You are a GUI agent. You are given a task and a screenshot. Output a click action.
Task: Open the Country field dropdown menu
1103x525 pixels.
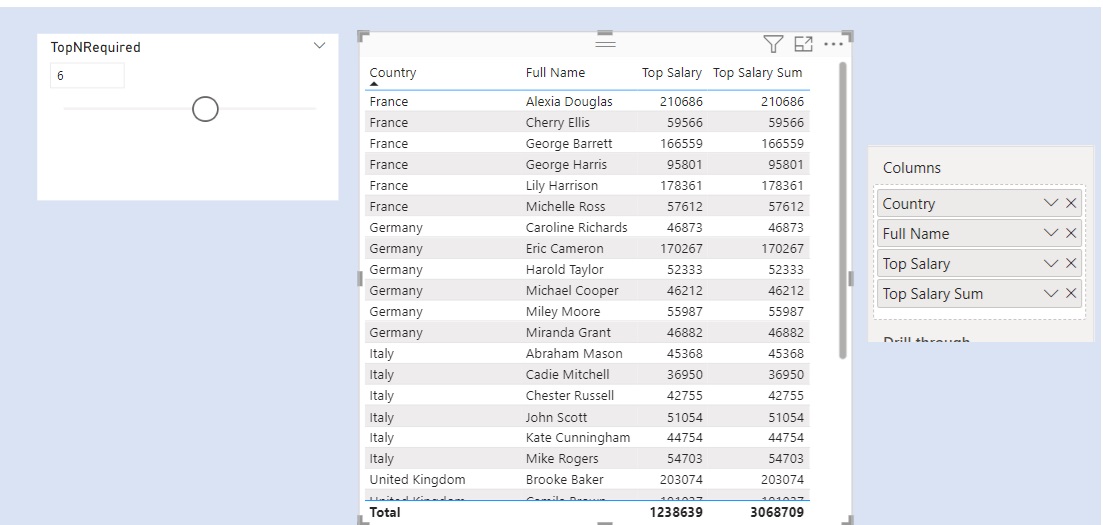[1050, 204]
